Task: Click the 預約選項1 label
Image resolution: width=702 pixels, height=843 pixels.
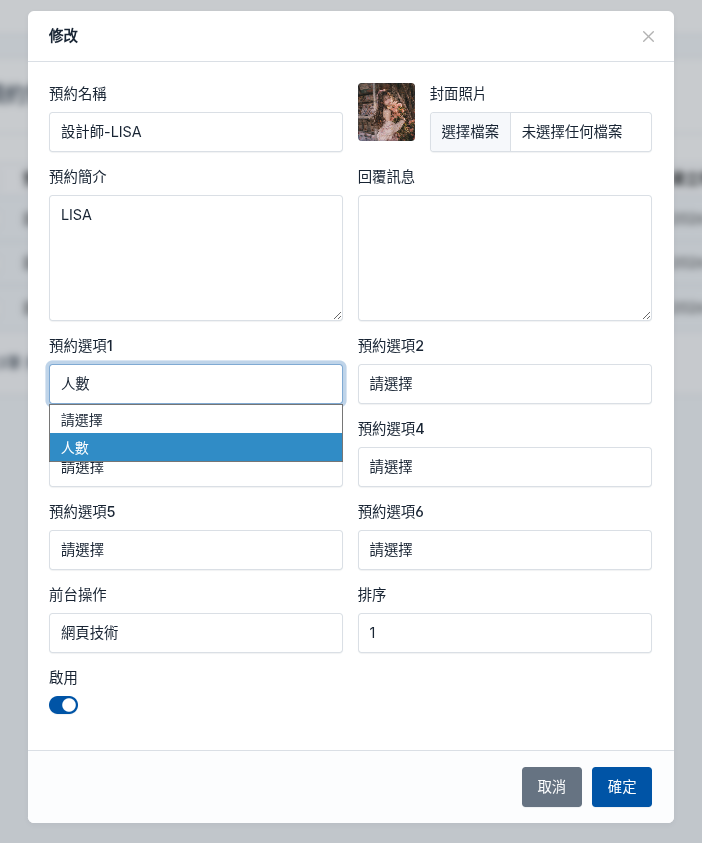Action: coord(81,346)
